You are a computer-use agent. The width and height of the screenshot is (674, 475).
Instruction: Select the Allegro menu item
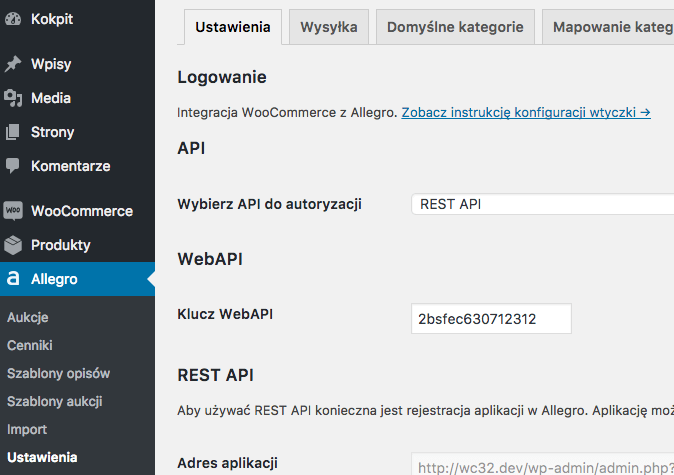click(x=77, y=279)
